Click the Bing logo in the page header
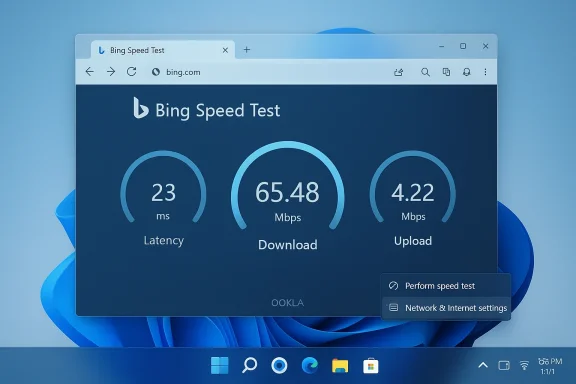 (141, 108)
